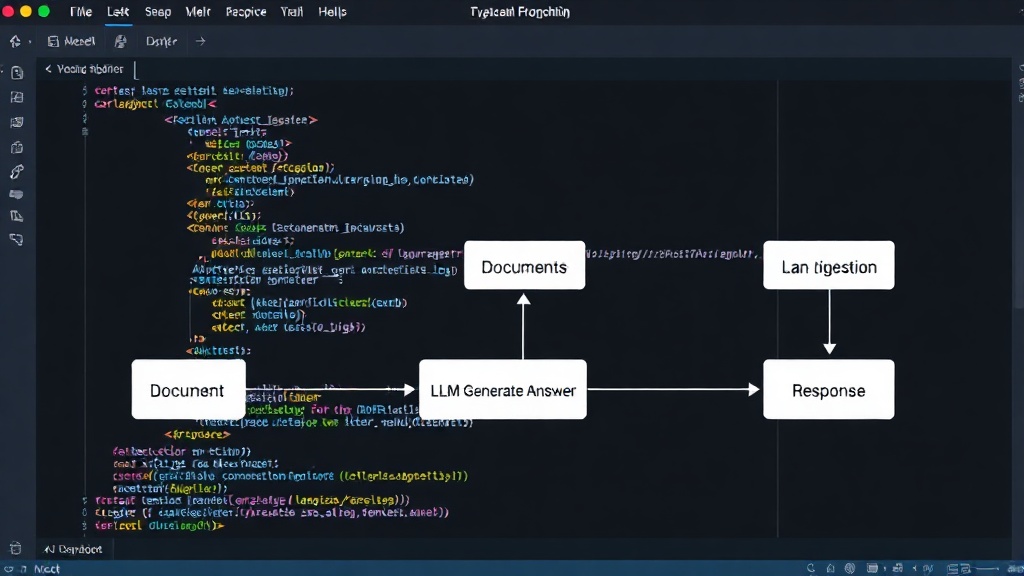
Task: Click the last code line starting with 'terlcorl'
Action: [x=159, y=525]
